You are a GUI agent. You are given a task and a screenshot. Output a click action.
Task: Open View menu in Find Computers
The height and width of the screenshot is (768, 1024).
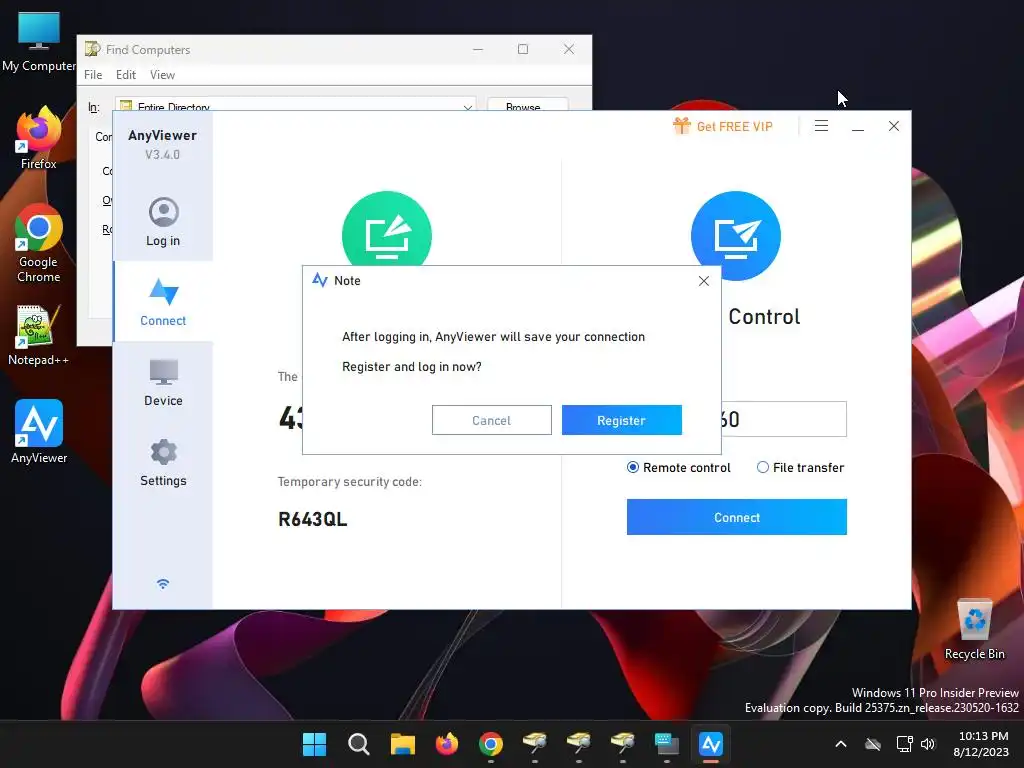point(162,74)
